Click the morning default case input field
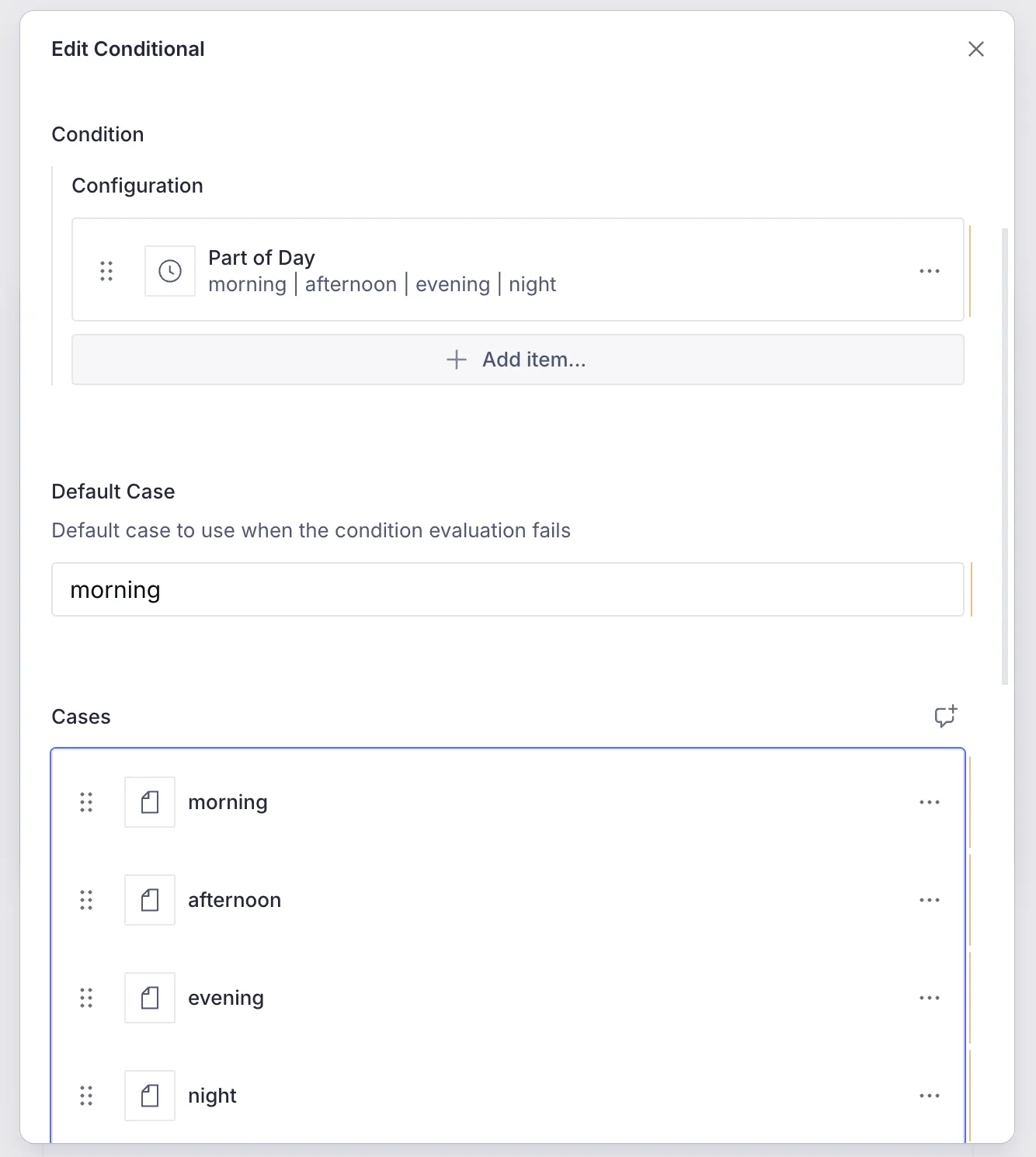Screen dimensions: 1036x1157 point(508,589)
